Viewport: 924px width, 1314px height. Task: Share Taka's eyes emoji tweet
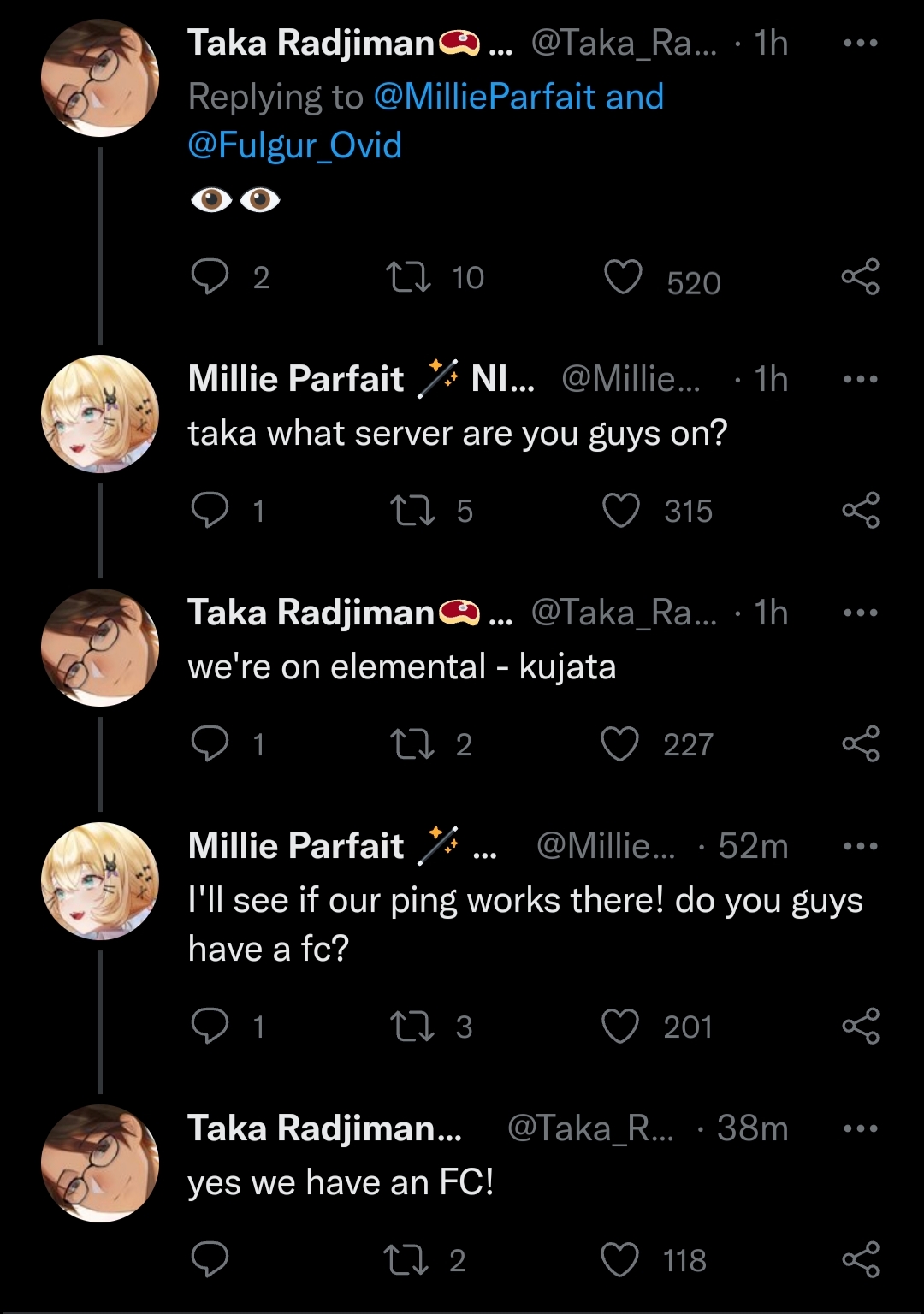pos(860,277)
